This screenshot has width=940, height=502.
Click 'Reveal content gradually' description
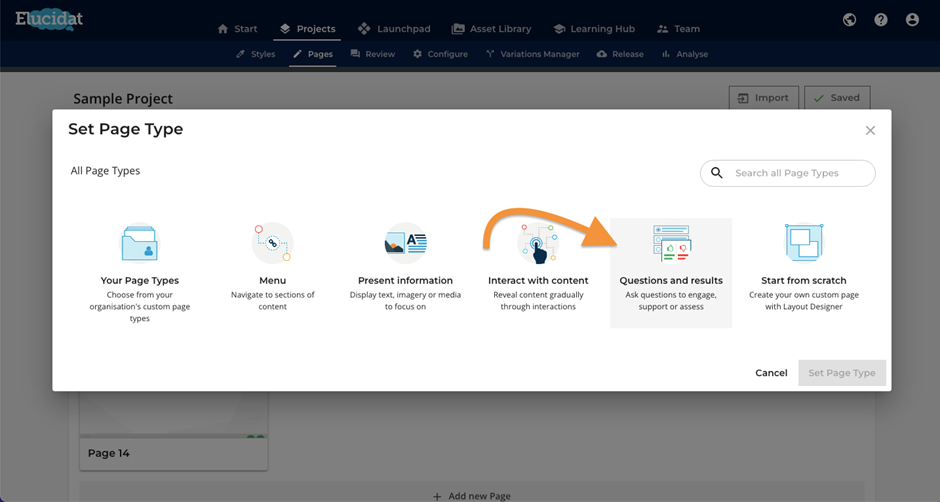coord(538,300)
